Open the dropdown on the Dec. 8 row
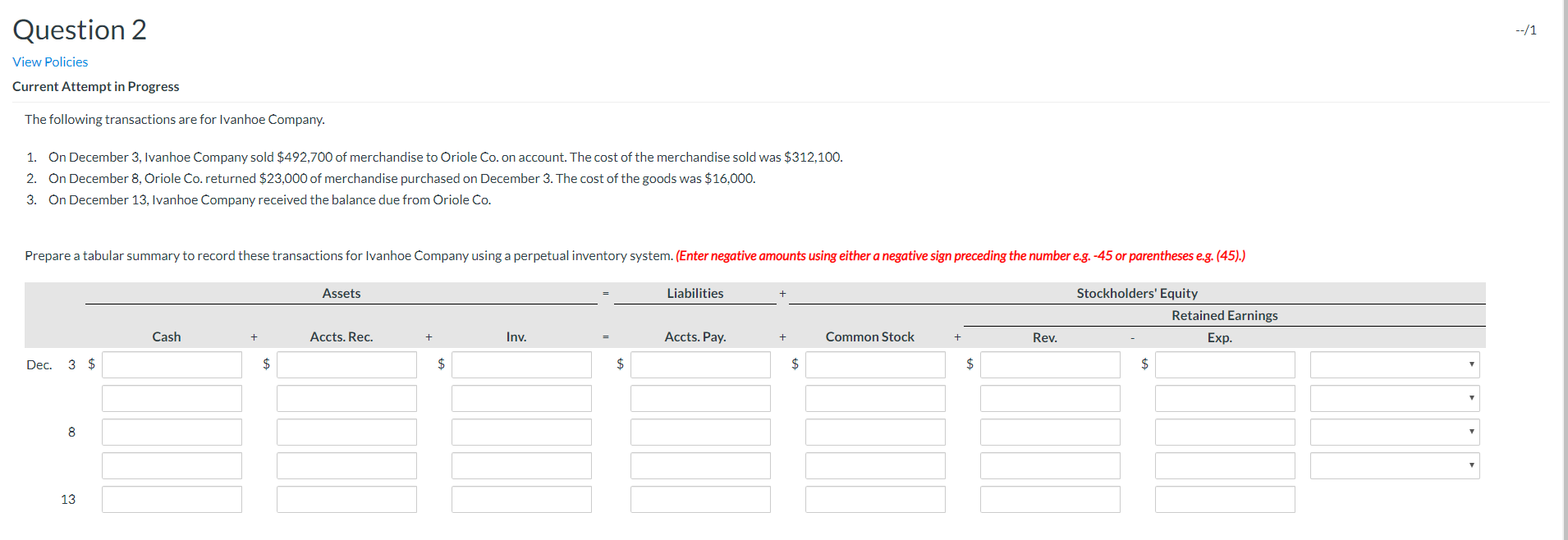1568x540 pixels. tap(1395, 432)
